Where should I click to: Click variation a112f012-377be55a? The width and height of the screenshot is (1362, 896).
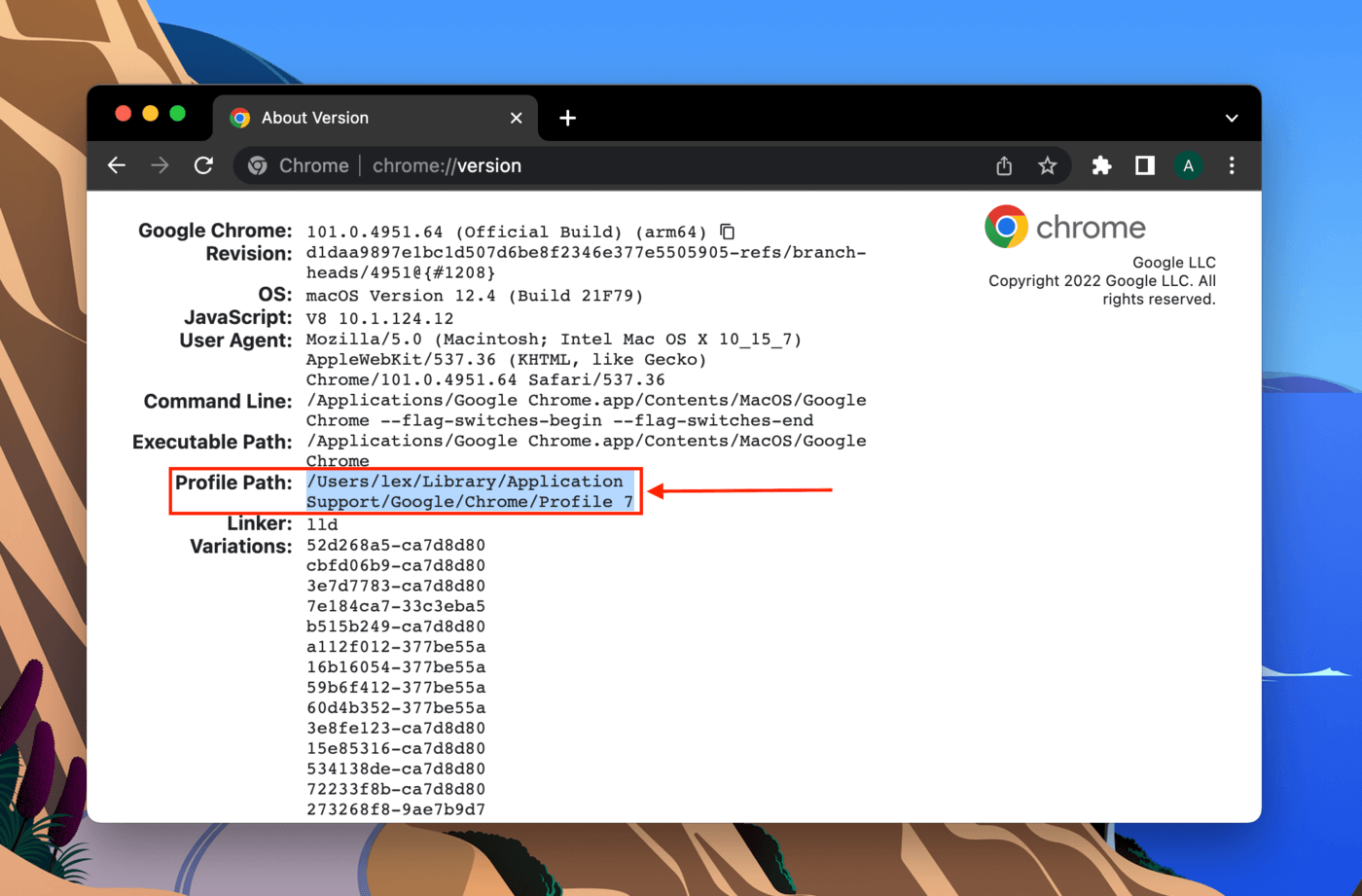(x=396, y=647)
